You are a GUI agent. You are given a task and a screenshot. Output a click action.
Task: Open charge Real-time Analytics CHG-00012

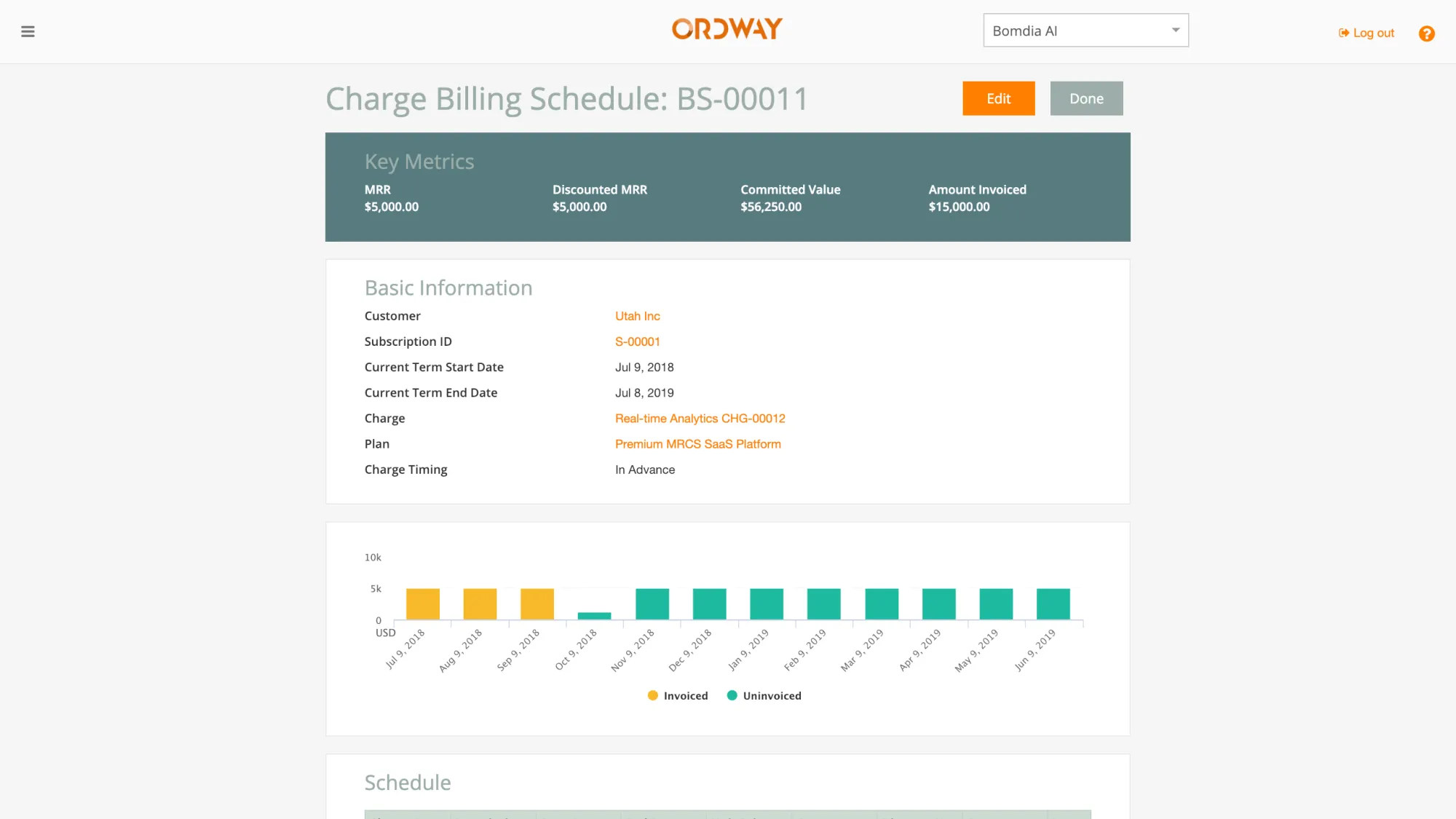[700, 418]
